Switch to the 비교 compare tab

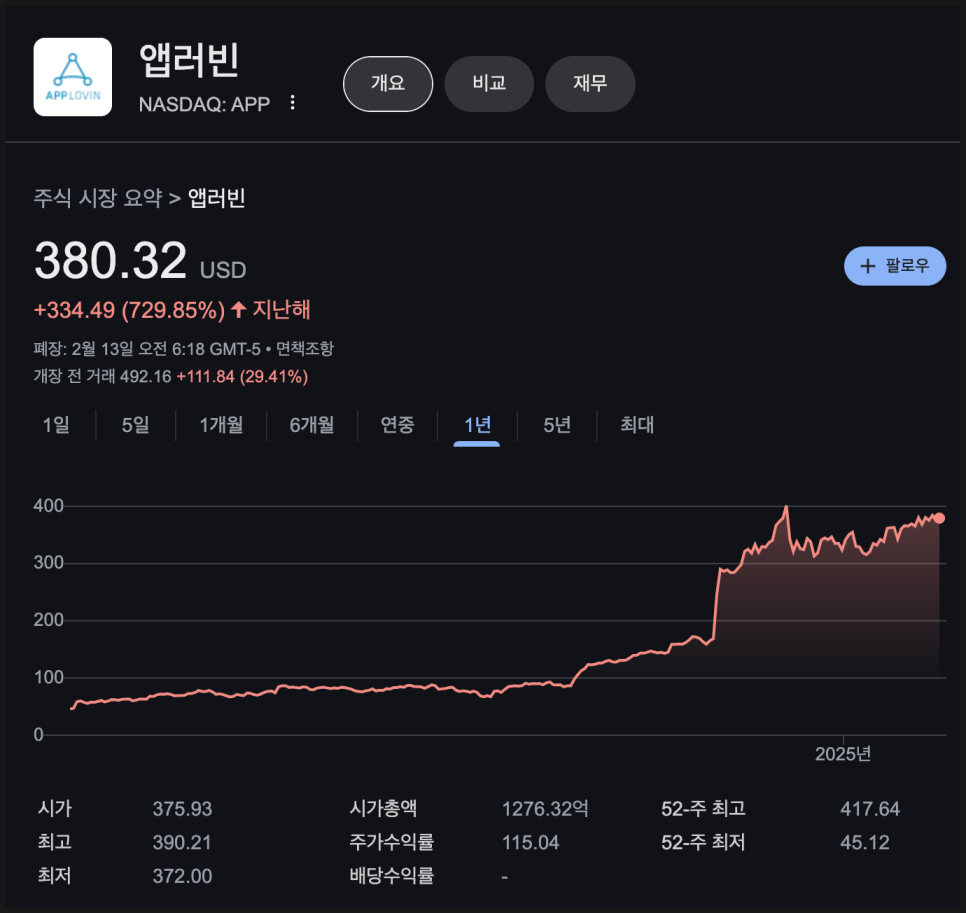pyautogui.click(x=489, y=84)
